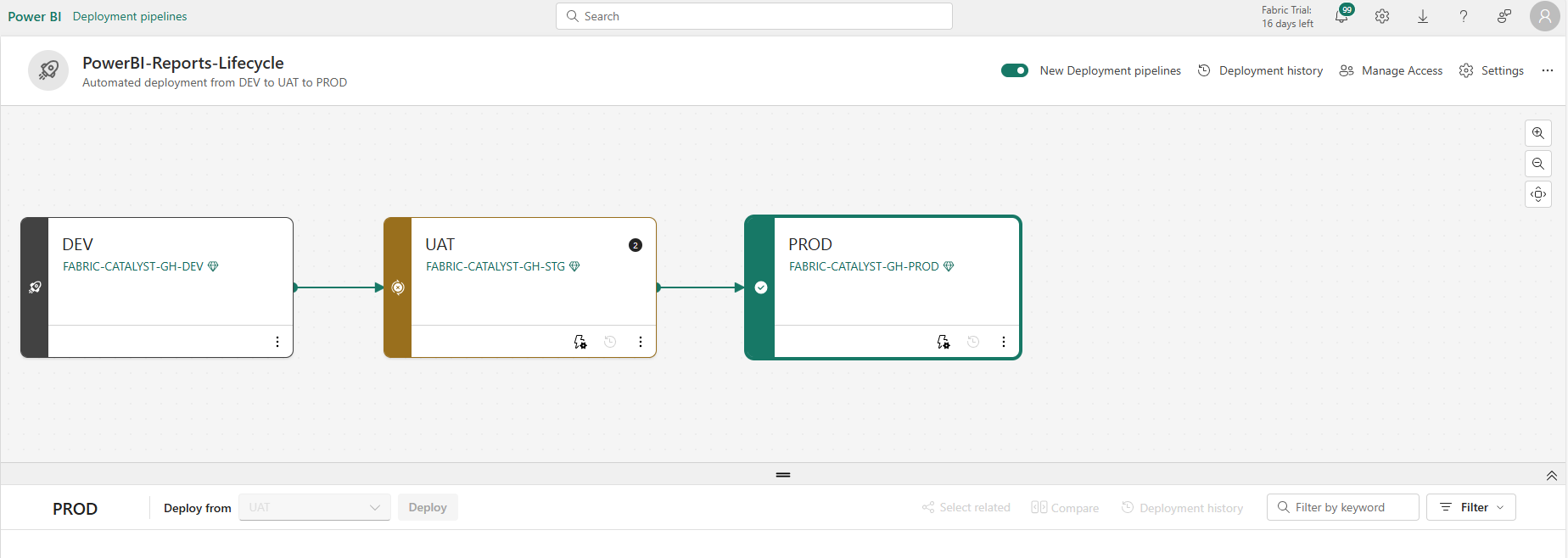
Task: Open Deployment history in bottom toolbar
Action: [1182, 507]
